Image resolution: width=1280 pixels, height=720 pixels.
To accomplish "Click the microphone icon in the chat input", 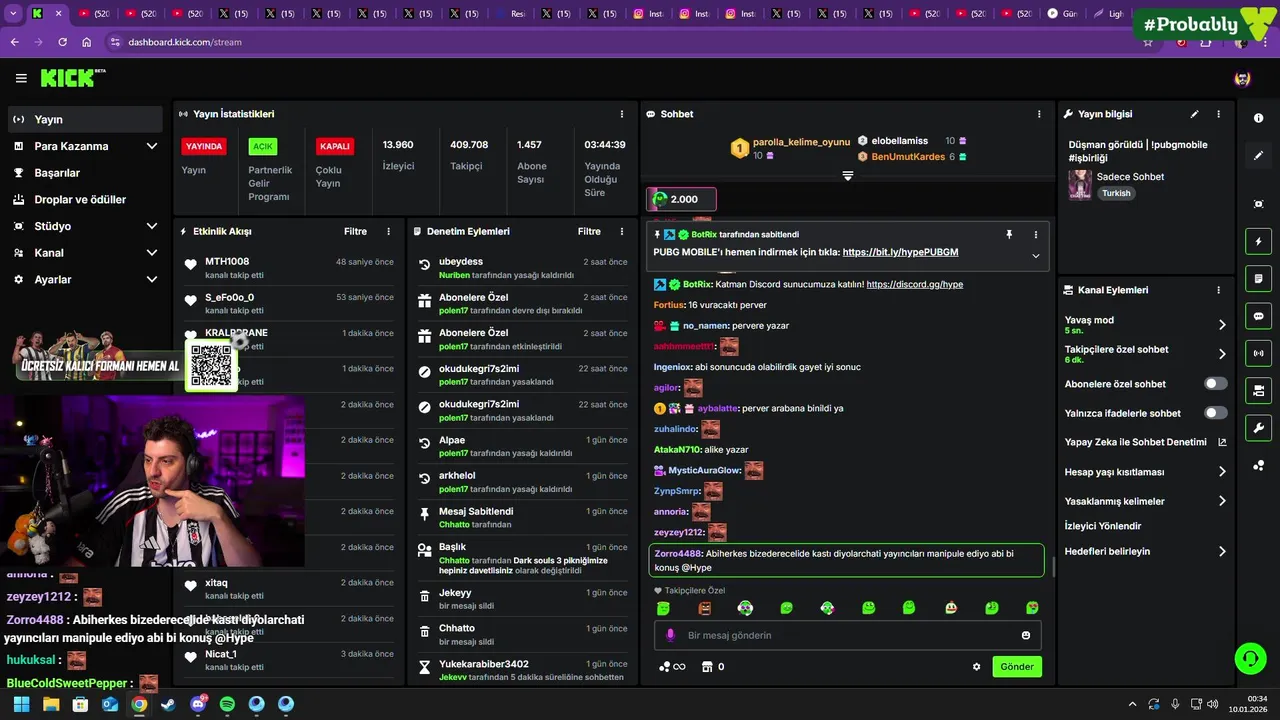I will (x=670, y=635).
